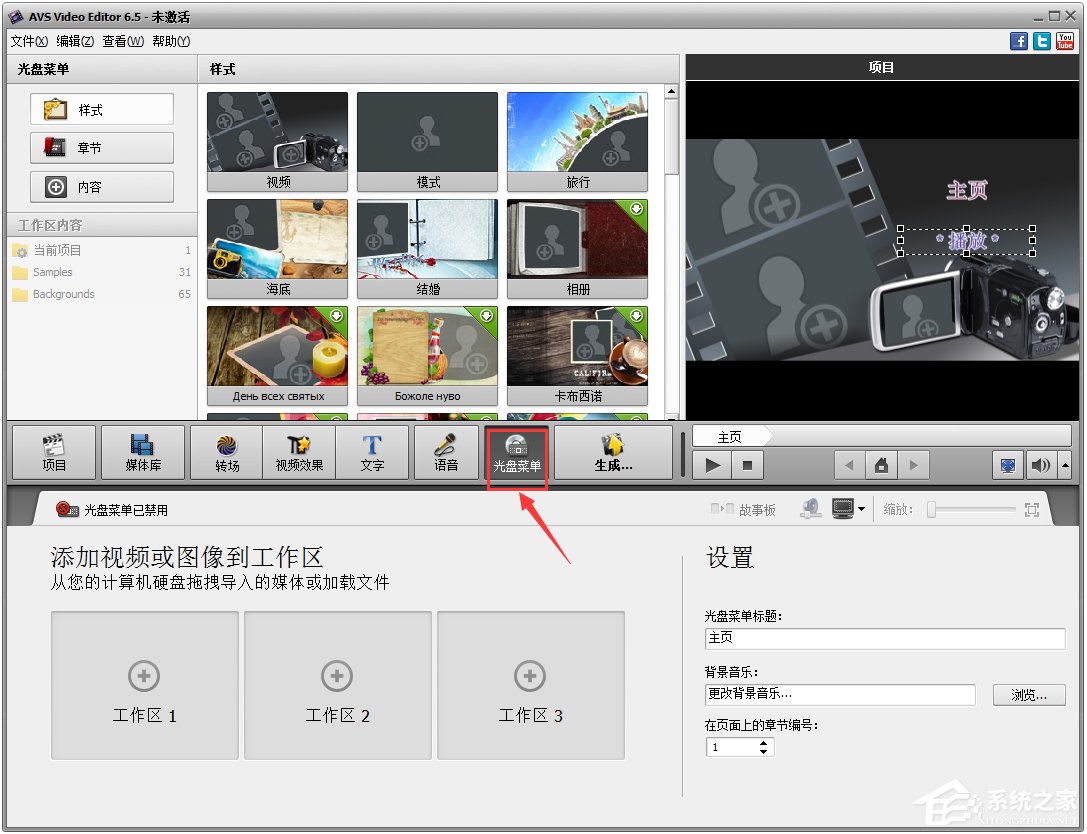Decrease chapter number with down stepper
The image size is (1087, 834).
tap(763, 751)
